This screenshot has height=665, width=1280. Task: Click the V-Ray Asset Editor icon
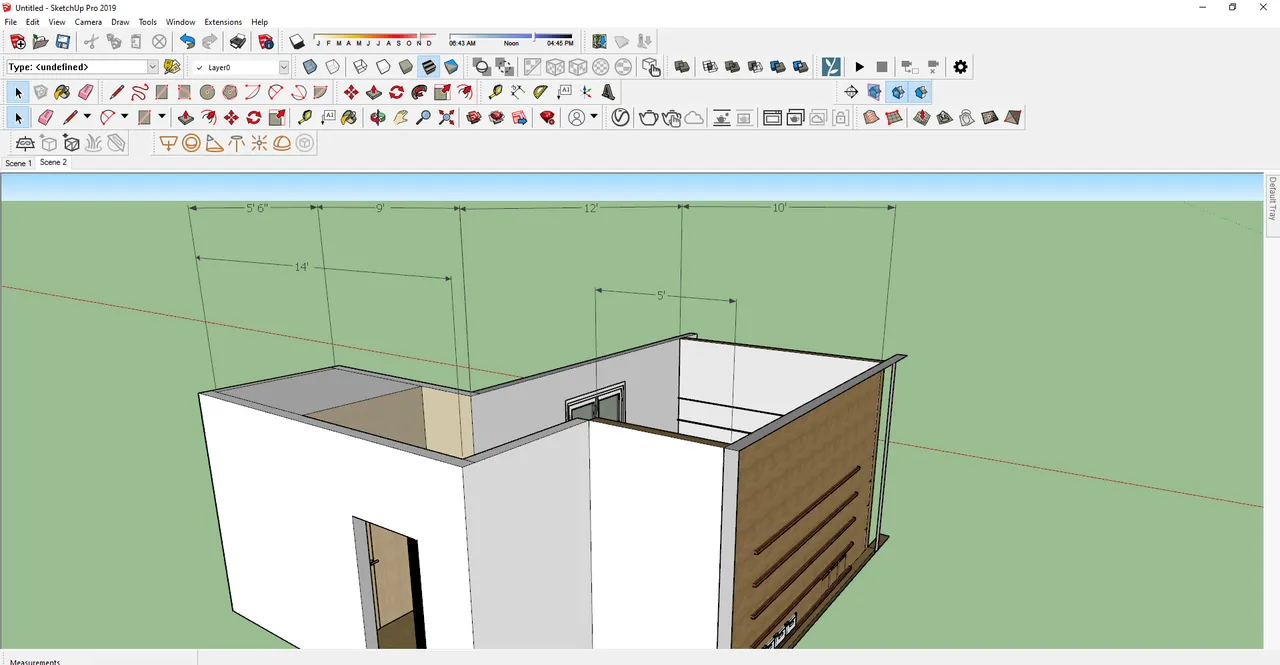coord(620,117)
